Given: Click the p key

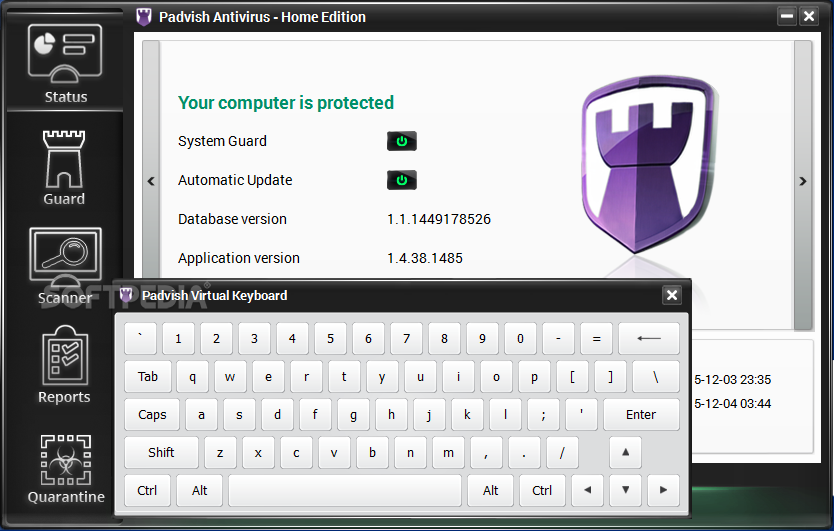Looking at the screenshot, I should point(534,377).
